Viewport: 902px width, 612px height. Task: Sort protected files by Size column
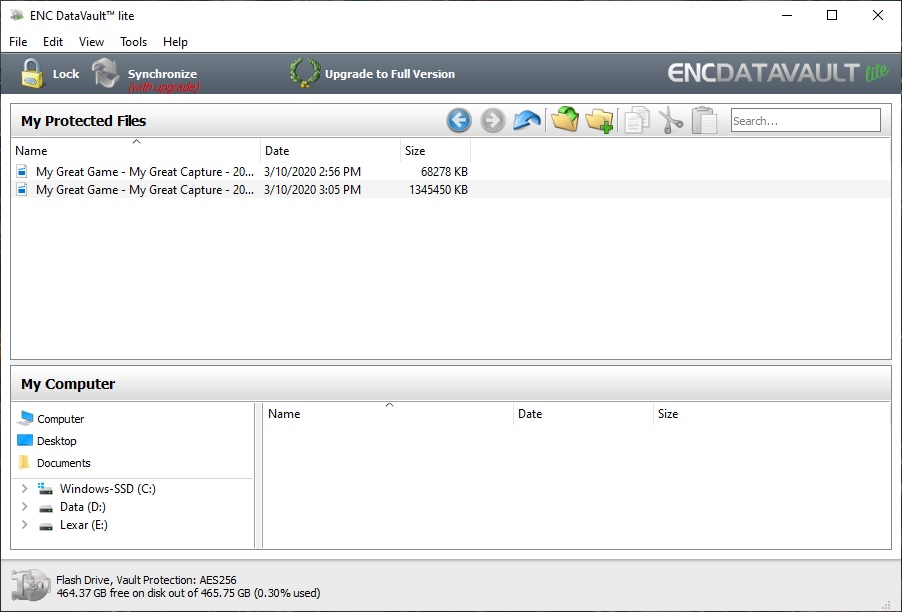435,150
